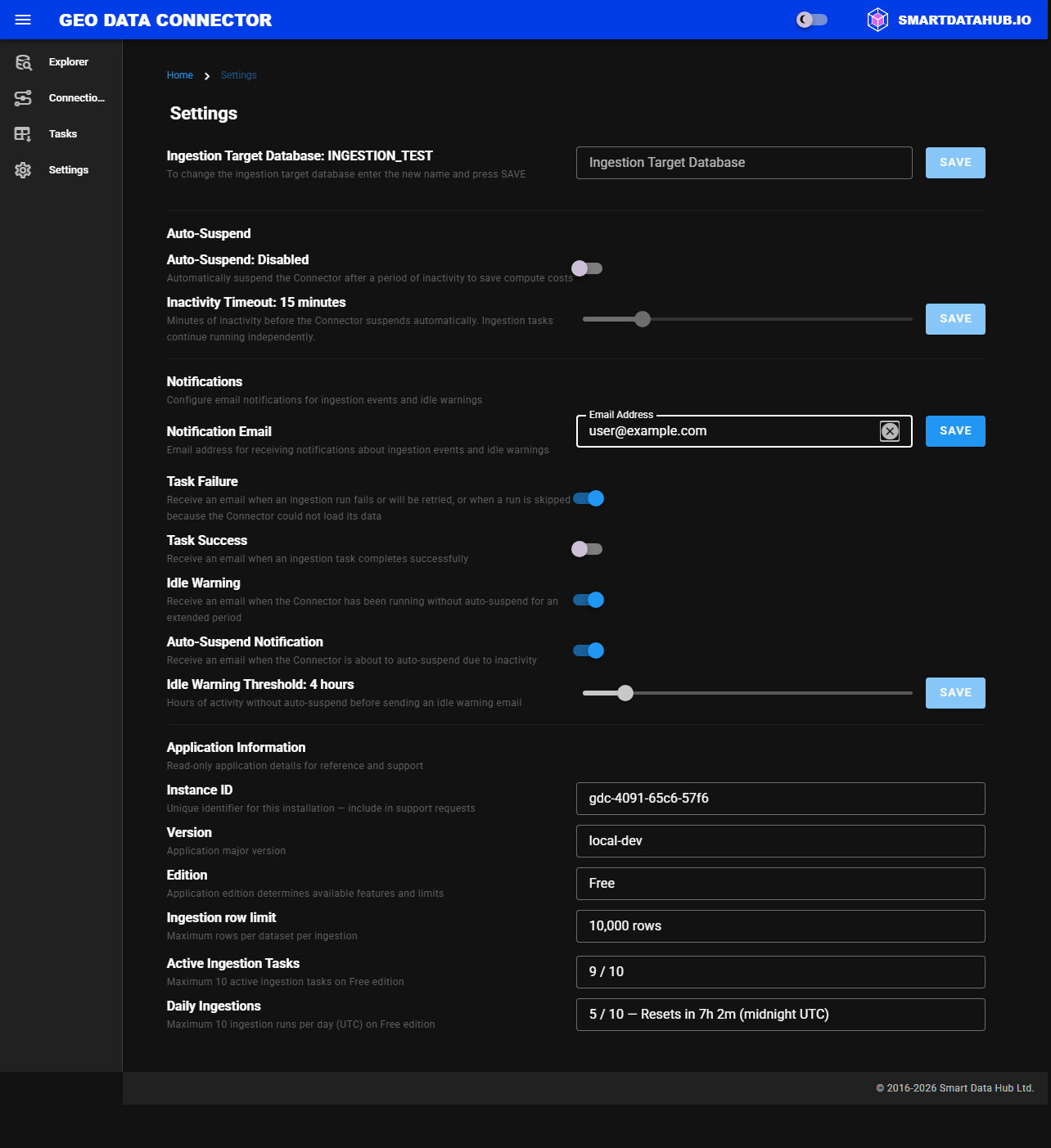The width and height of the screenshot is (1051, 1148).
Task: Click the 10,000 rows limit field
Action: [x=781, y=926]
